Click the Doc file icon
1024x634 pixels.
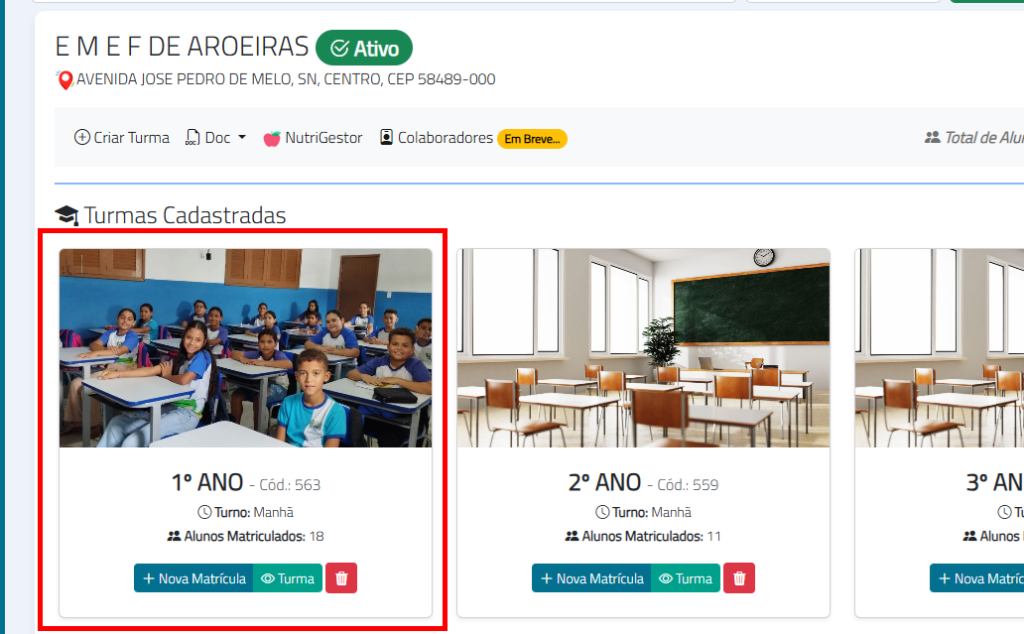(x=193, y=138)
